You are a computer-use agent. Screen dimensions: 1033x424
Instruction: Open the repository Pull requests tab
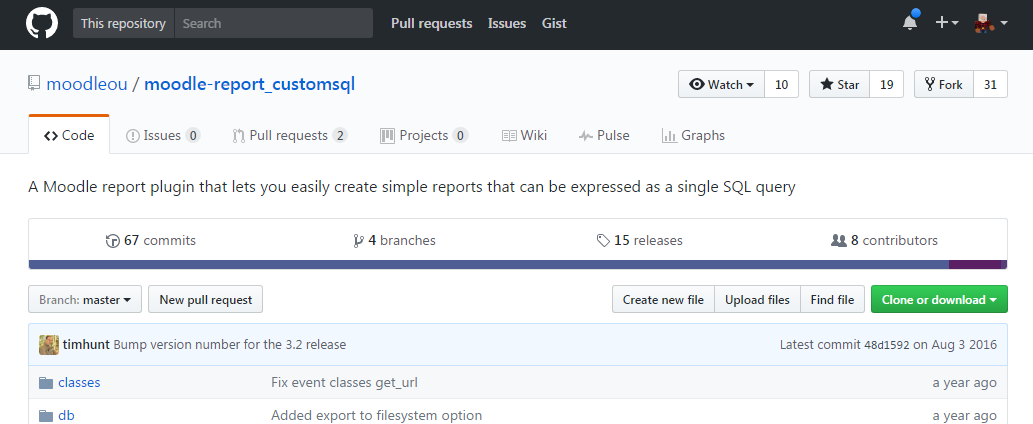pos(290,135)
